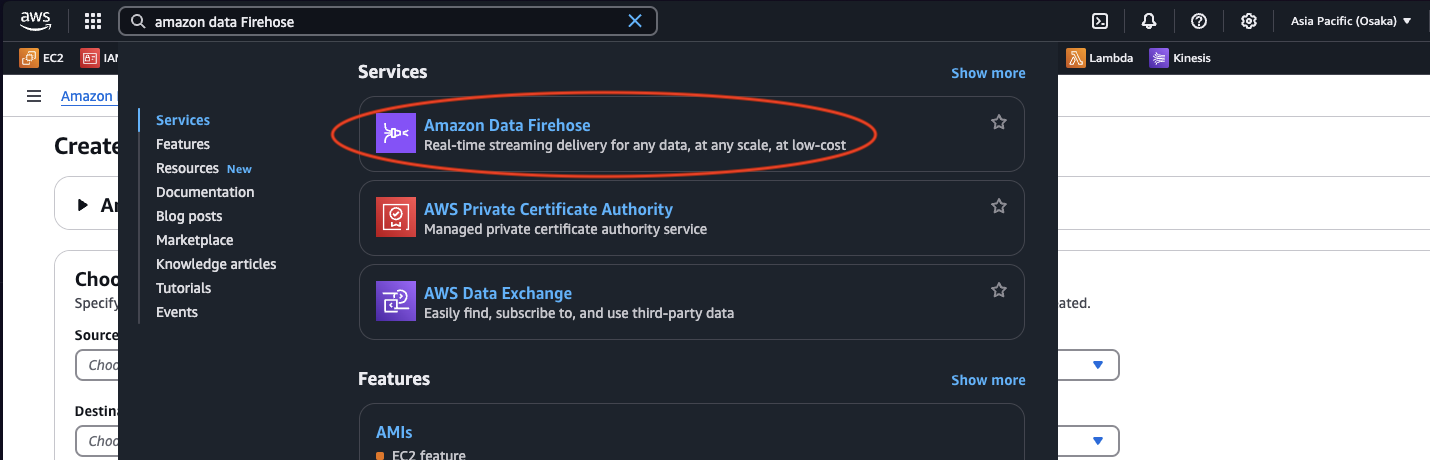The image size is (1430, 460).
Task: Open the Source dropdown arrow
Action: [1098, 365]
